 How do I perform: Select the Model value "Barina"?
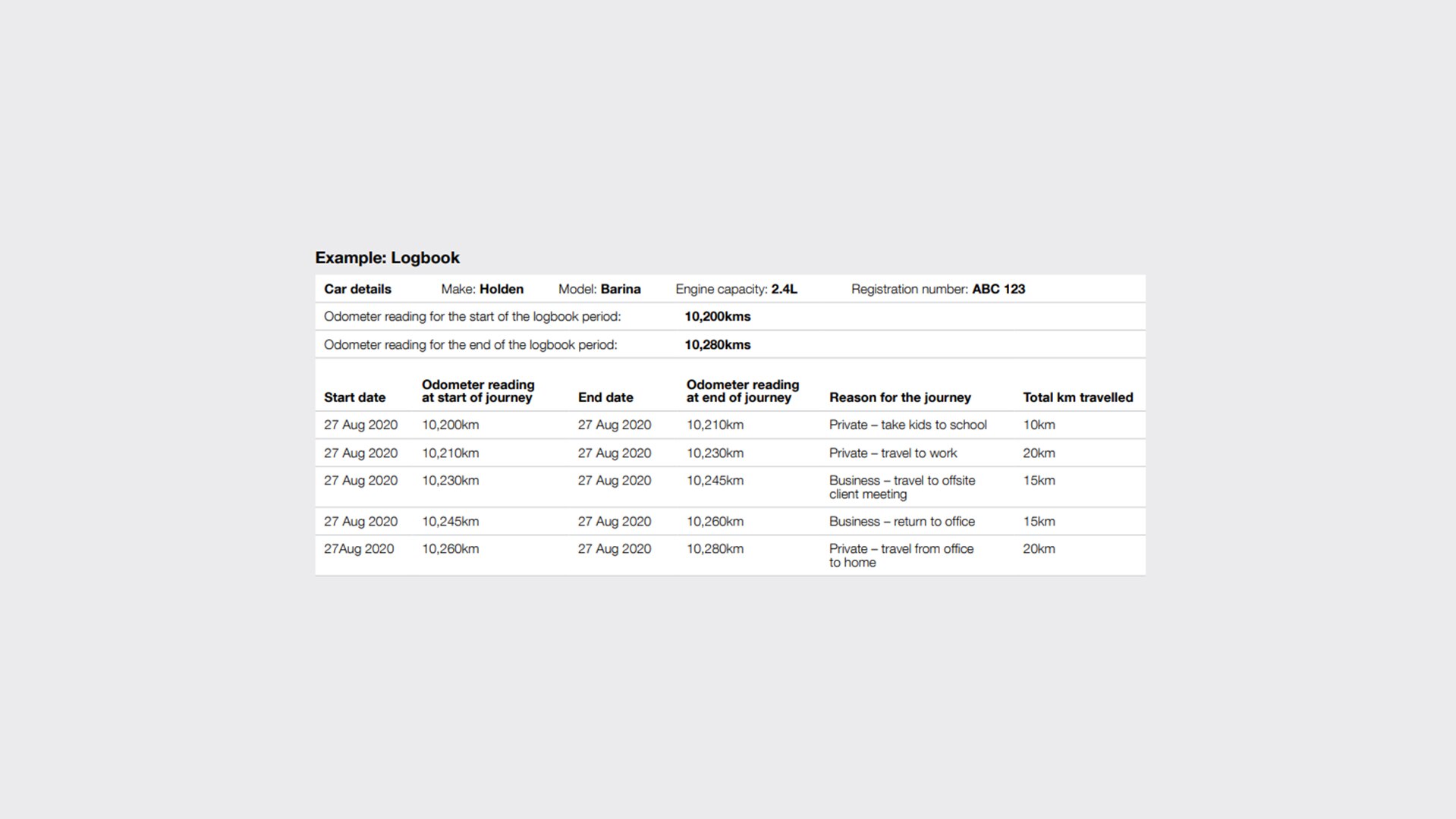(620, 289)
